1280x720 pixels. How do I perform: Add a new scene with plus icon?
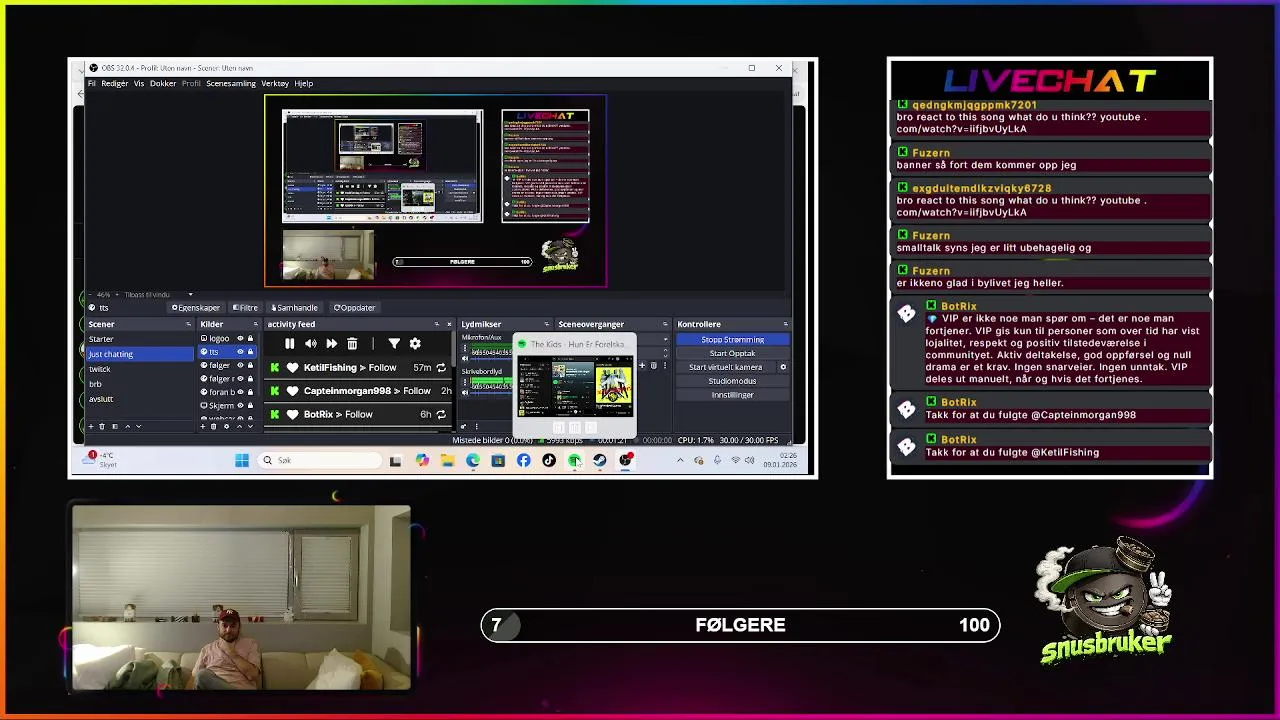pos(91,426)
